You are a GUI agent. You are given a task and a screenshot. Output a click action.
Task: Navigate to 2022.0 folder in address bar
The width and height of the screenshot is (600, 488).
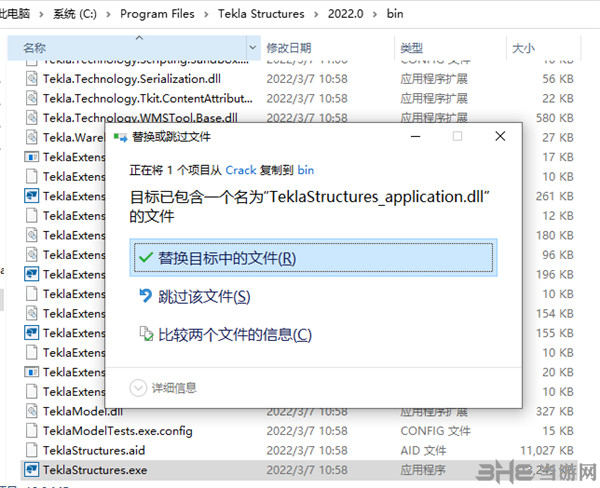346,14
